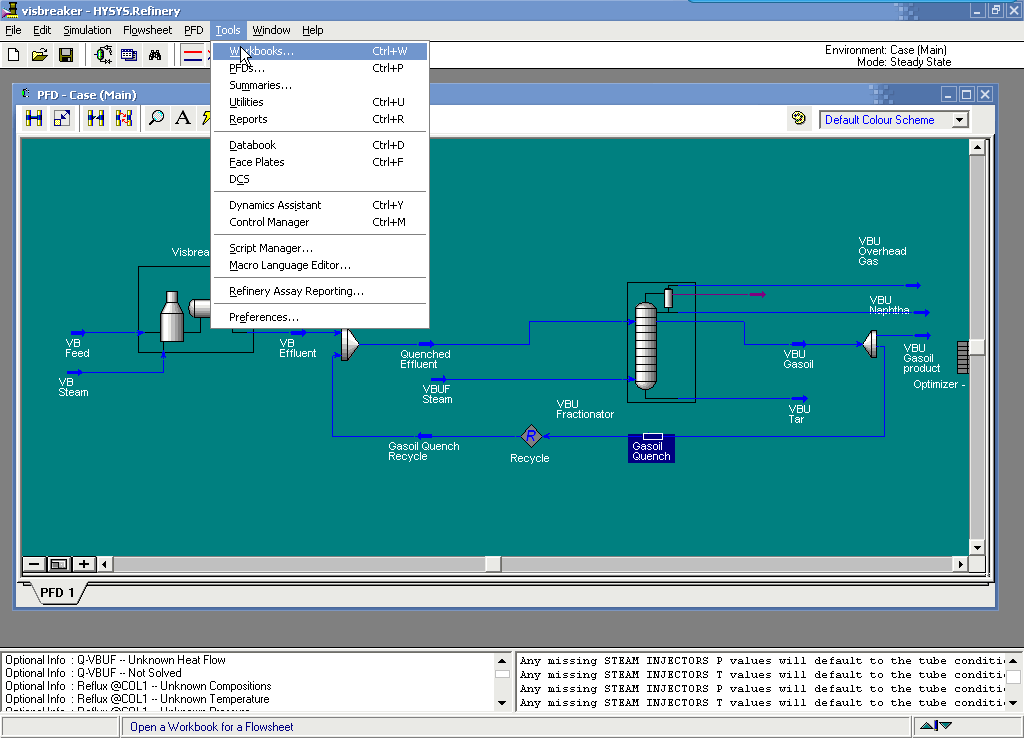Screen dimensions: 1024x738
Task: Click the HYSYS application title icon
Action: click(10, 10)
